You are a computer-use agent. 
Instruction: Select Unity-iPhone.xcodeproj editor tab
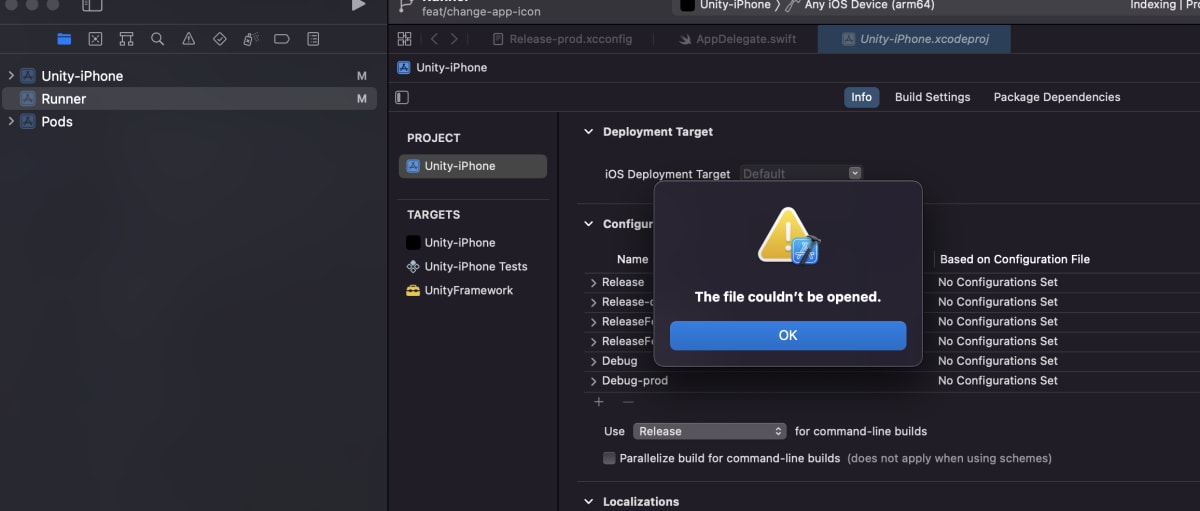(914, 39)
